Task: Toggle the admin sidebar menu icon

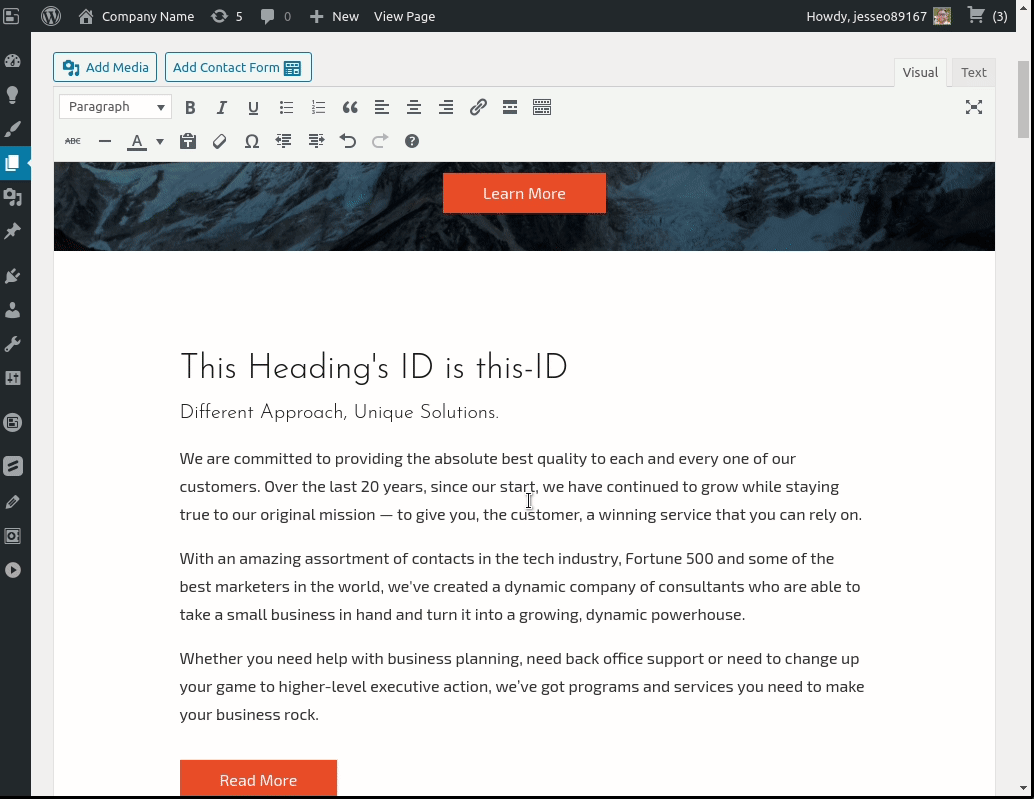Action: pyautogui.click(x=12, y=16)
